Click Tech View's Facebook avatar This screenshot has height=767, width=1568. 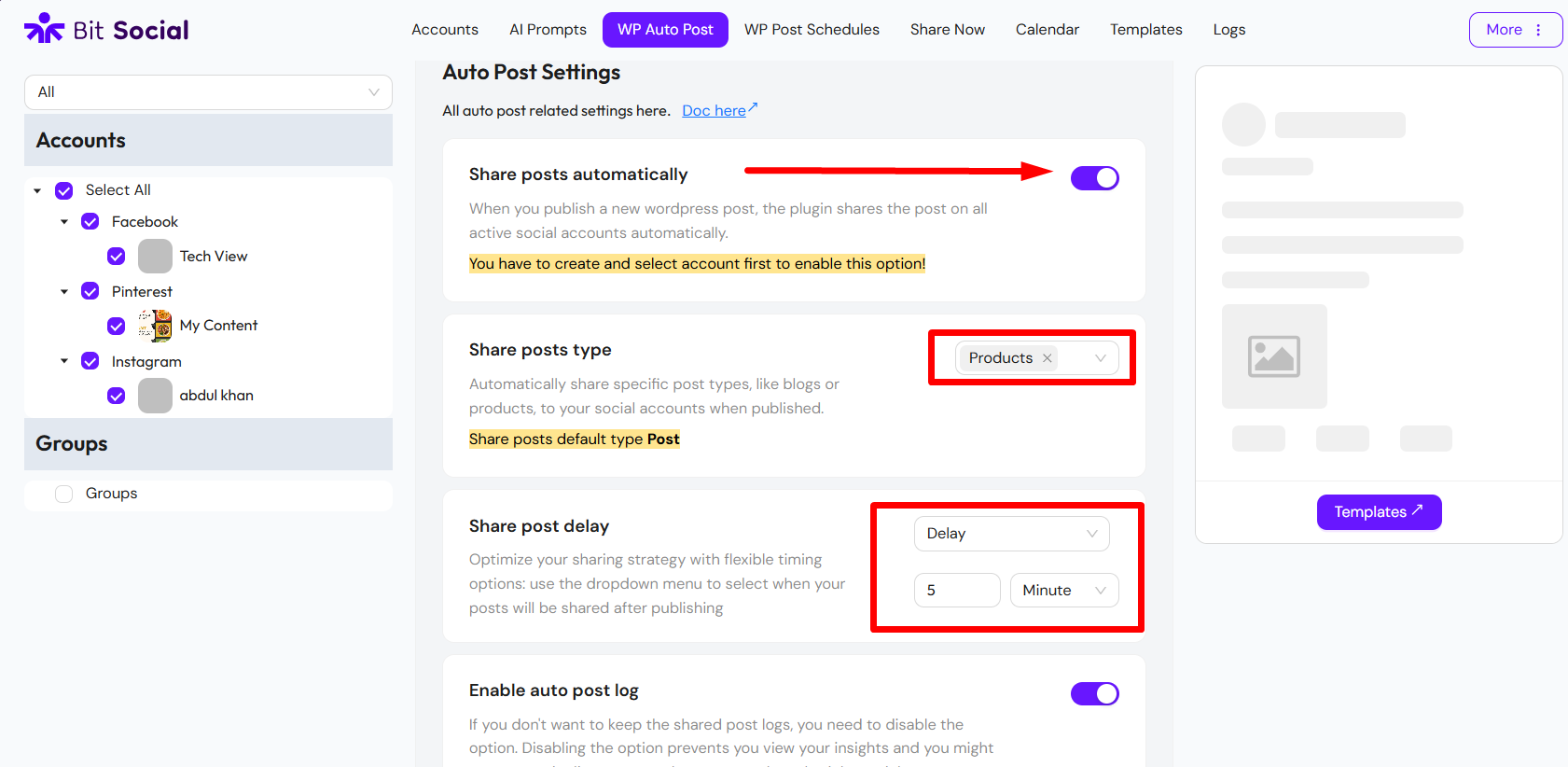tap(155, 256)
